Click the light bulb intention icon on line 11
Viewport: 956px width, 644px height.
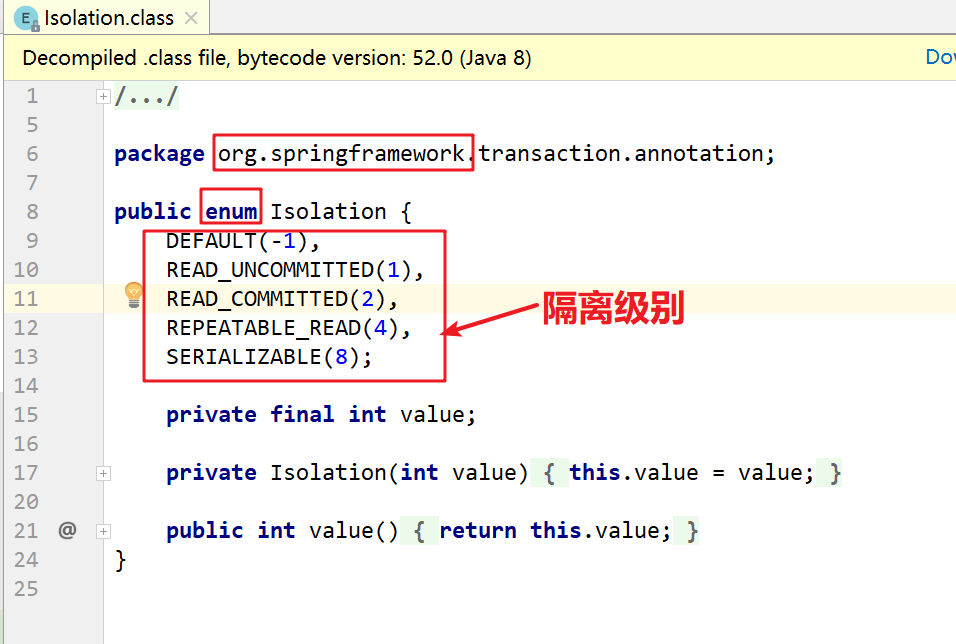(134, 295)
